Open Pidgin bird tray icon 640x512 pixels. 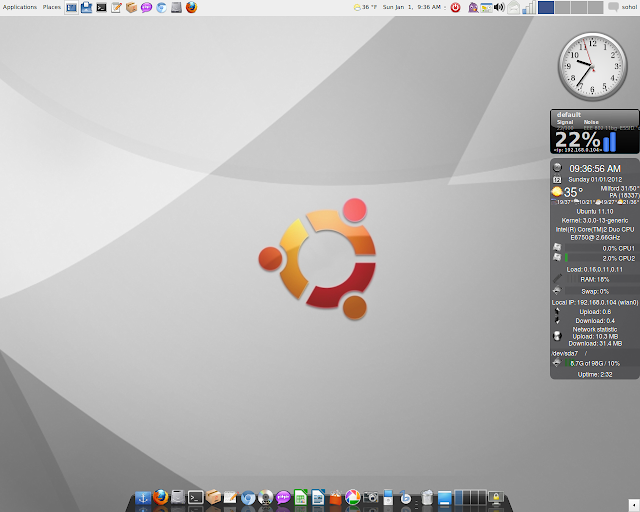point(473,7)
